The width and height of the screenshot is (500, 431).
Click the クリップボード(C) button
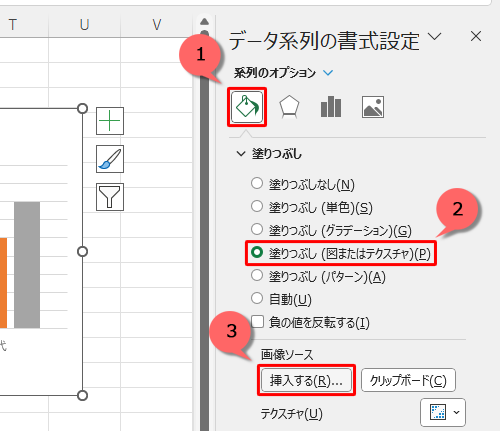(x=408, y=380)
